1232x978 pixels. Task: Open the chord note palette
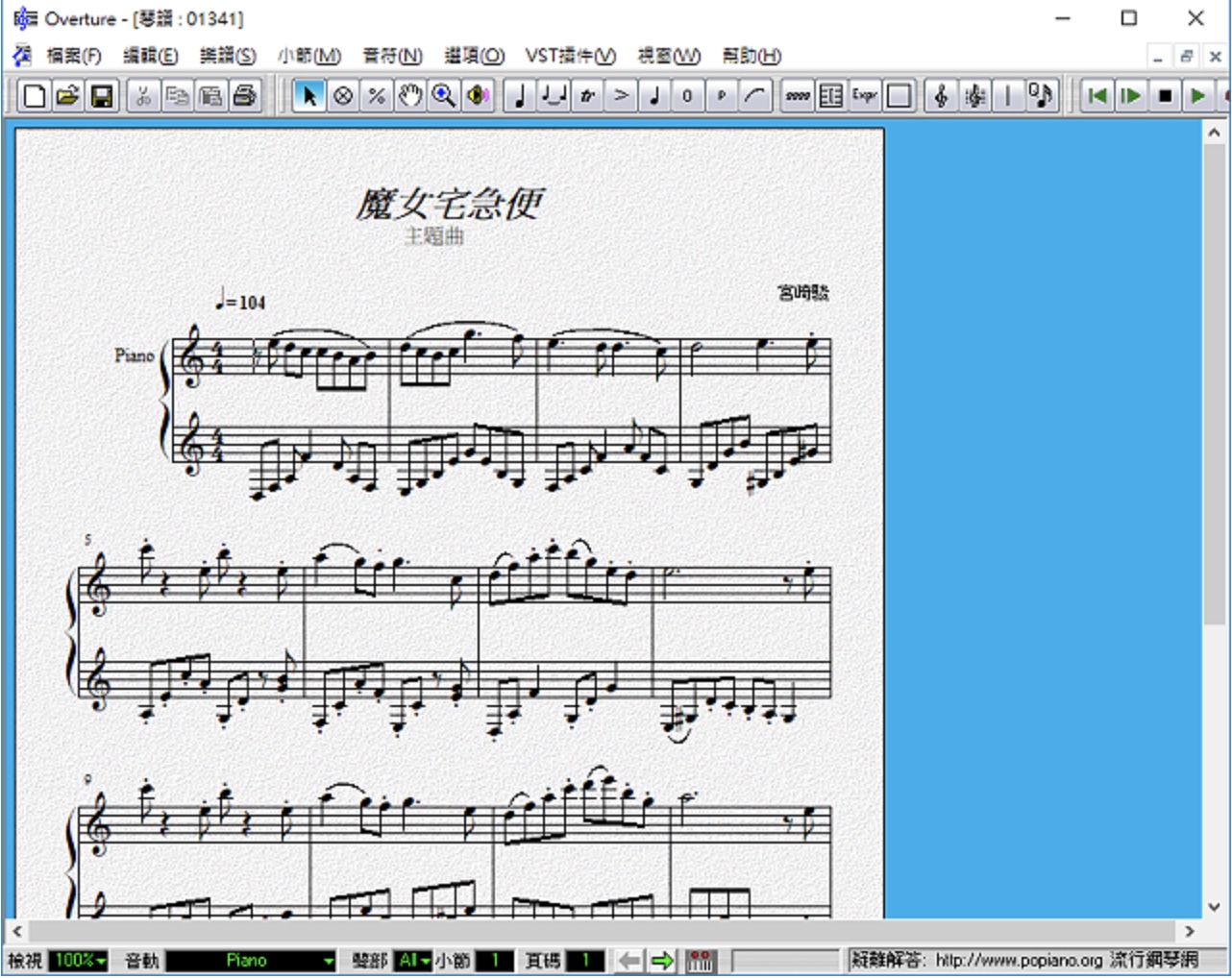(1041, 96)
